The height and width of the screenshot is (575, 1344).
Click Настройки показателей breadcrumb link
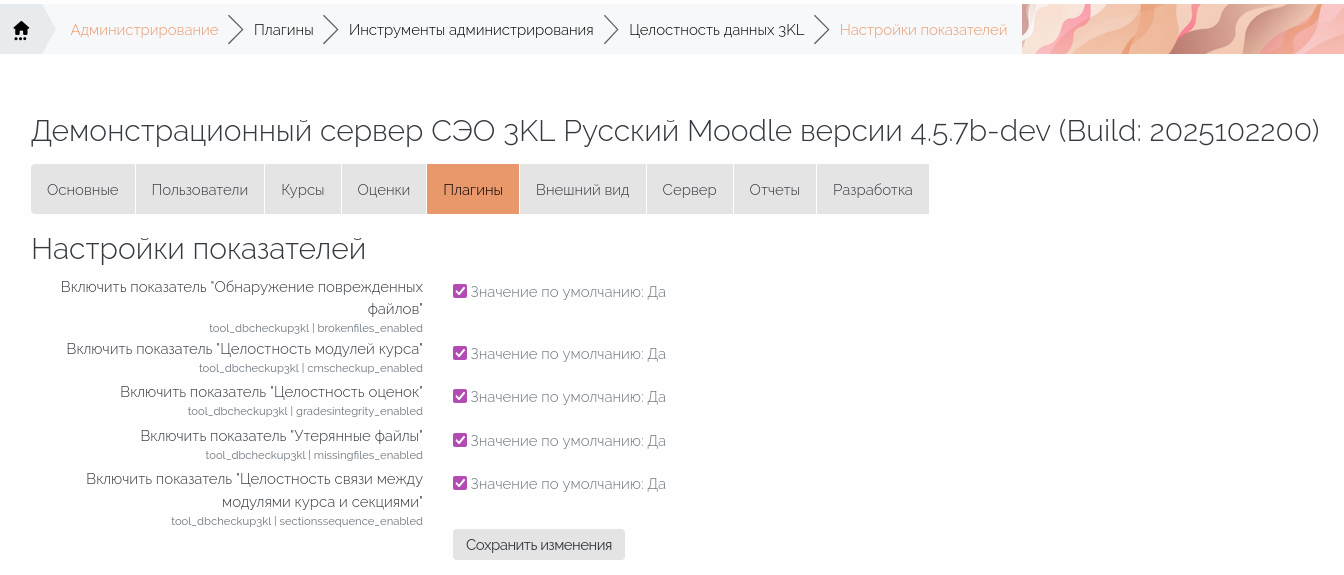tap(923, 30)
